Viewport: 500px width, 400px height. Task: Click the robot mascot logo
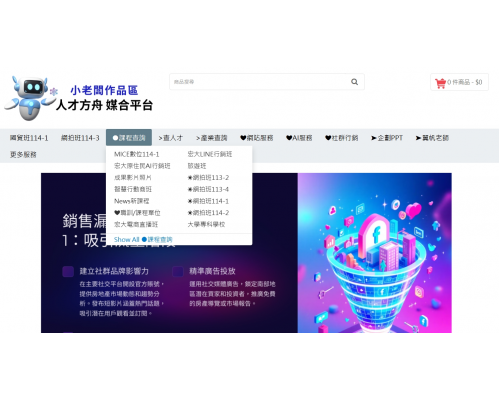(30, 98)
